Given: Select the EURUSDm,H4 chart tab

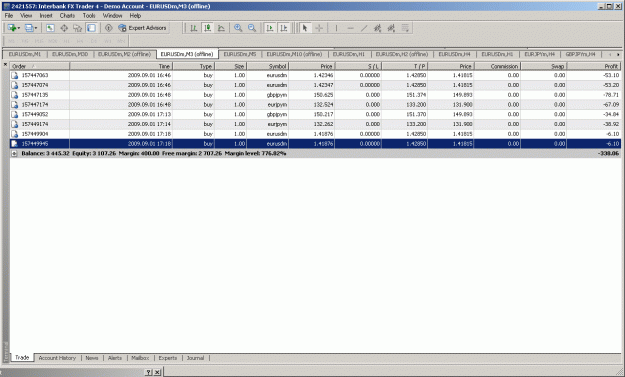Looking at the screenshot, I should point(454,54).
